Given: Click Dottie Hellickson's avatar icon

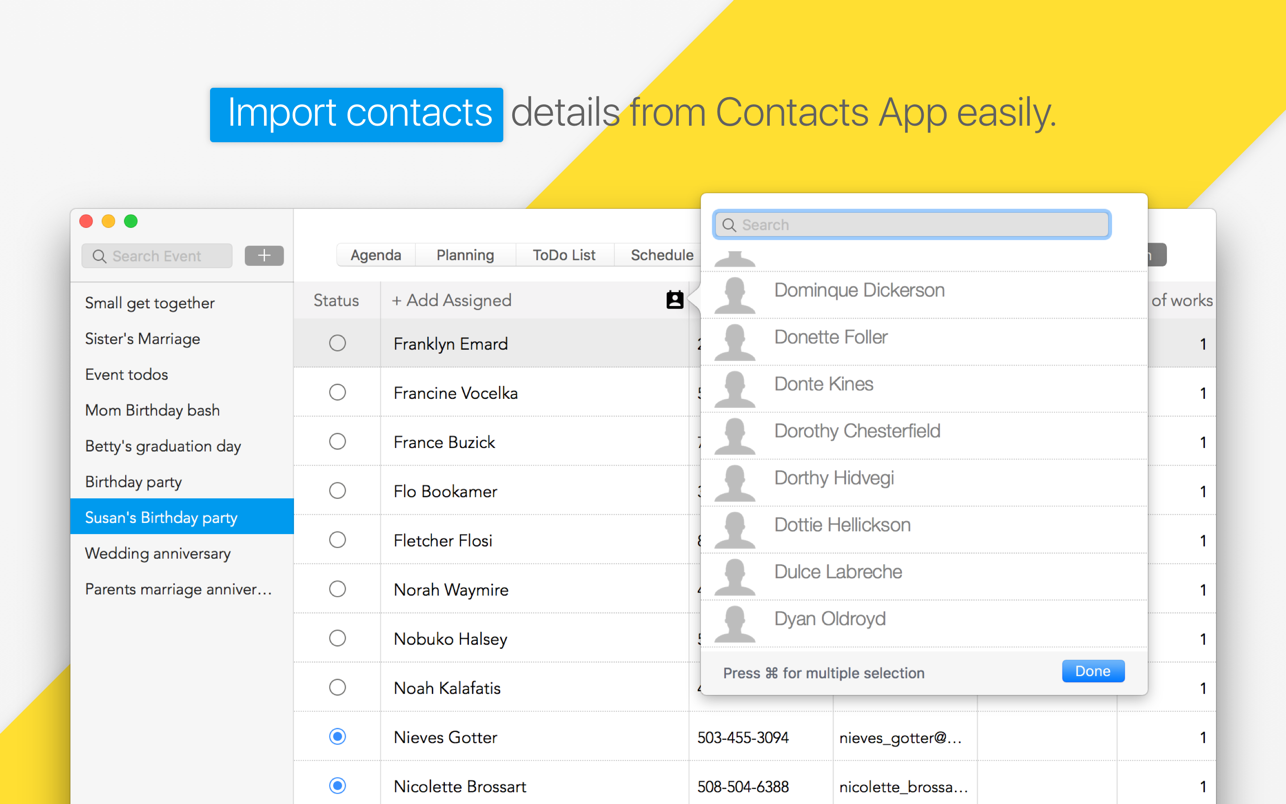Looking at the screenshot, I should (x=735, y=529).
